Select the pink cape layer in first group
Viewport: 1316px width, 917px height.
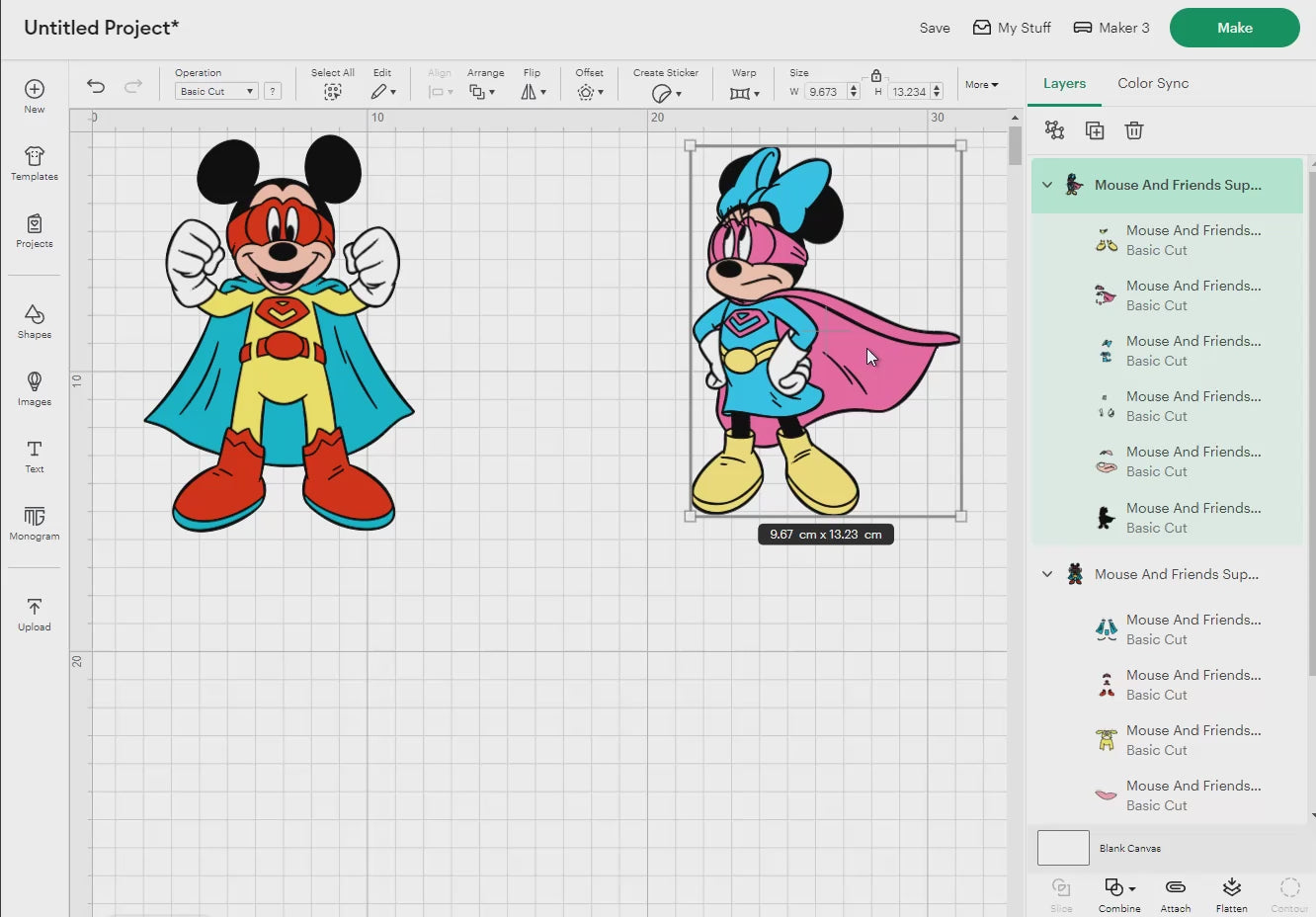pyautogui.click(x=1167, y=295)
